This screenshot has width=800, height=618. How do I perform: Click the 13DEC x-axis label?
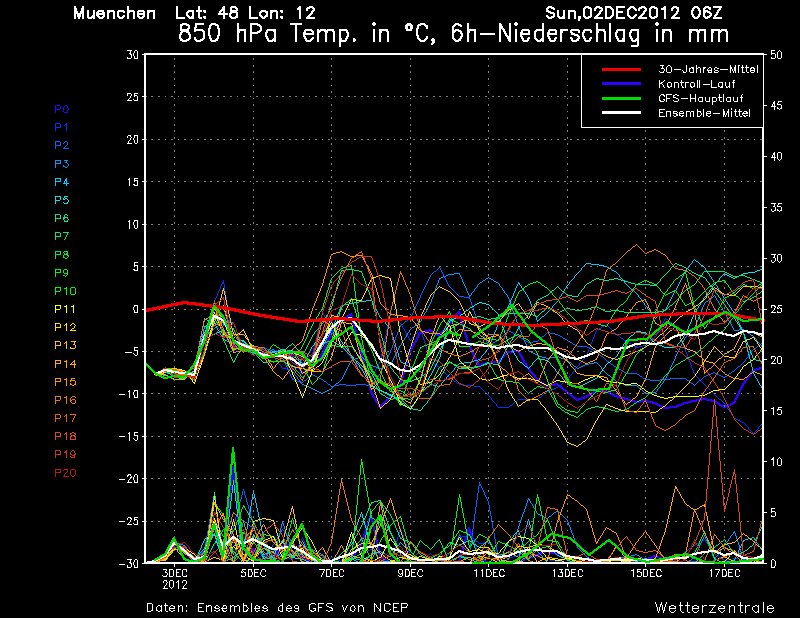pos(567,573)
